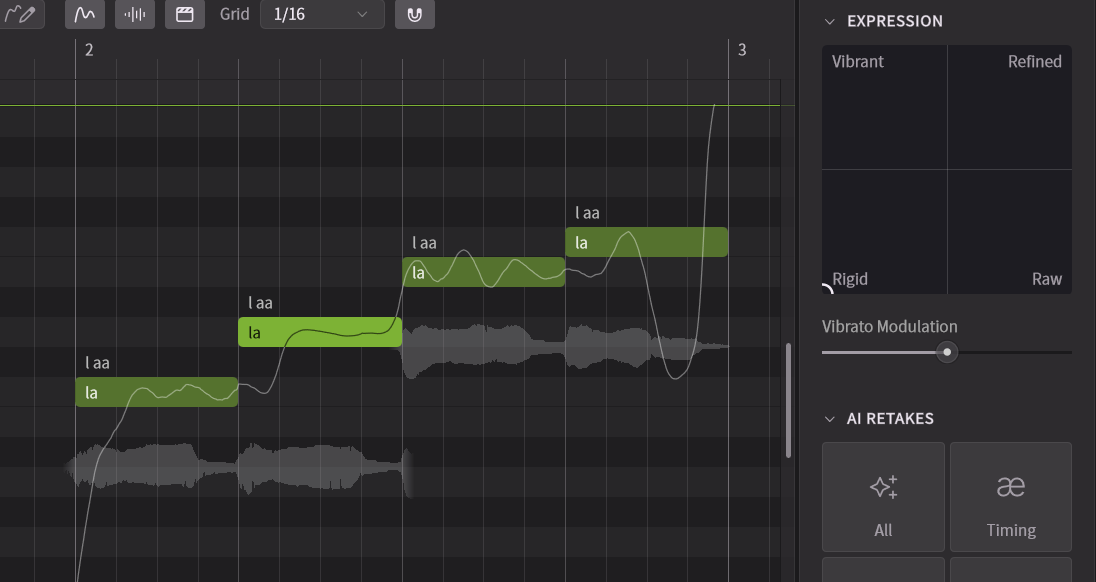Toggle waveform display icon
The width and height of the screenshot is (1096, 582).
pyautogui.click(x=135, y=14)
